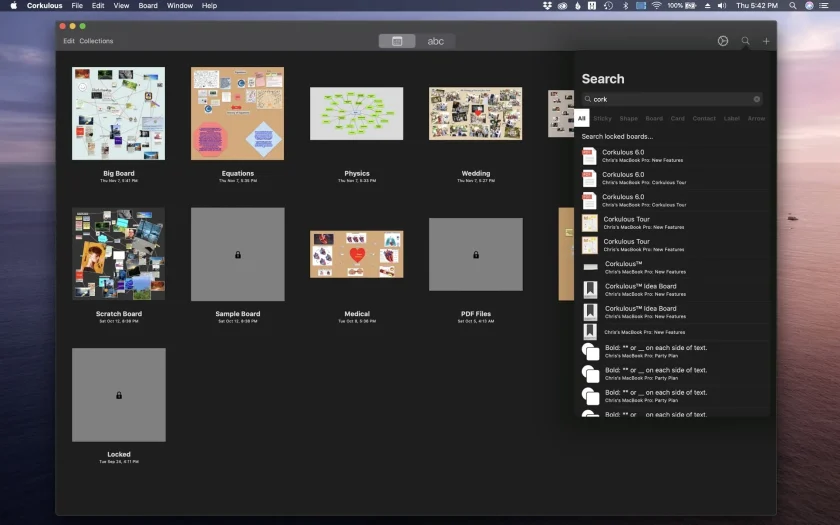Filter search results by Arrow
Screen dimensions: 840x525
[756, 118]
